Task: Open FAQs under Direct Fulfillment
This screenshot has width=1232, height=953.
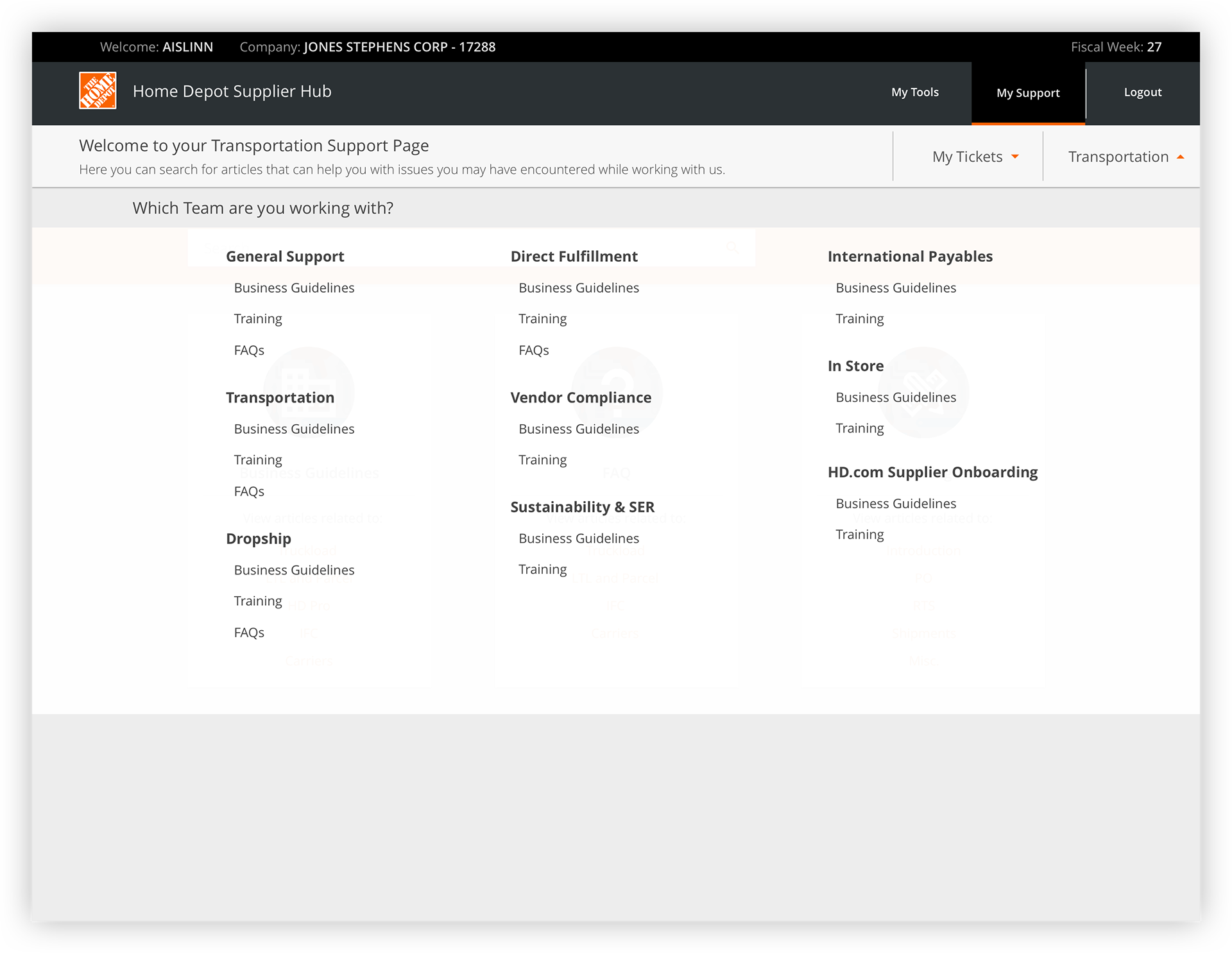Action: (x=534, y=350)
